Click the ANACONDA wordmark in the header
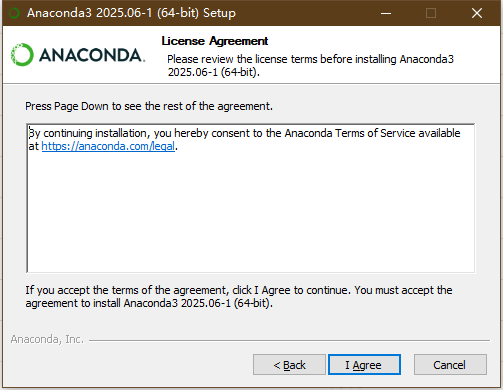 point(92,55)
